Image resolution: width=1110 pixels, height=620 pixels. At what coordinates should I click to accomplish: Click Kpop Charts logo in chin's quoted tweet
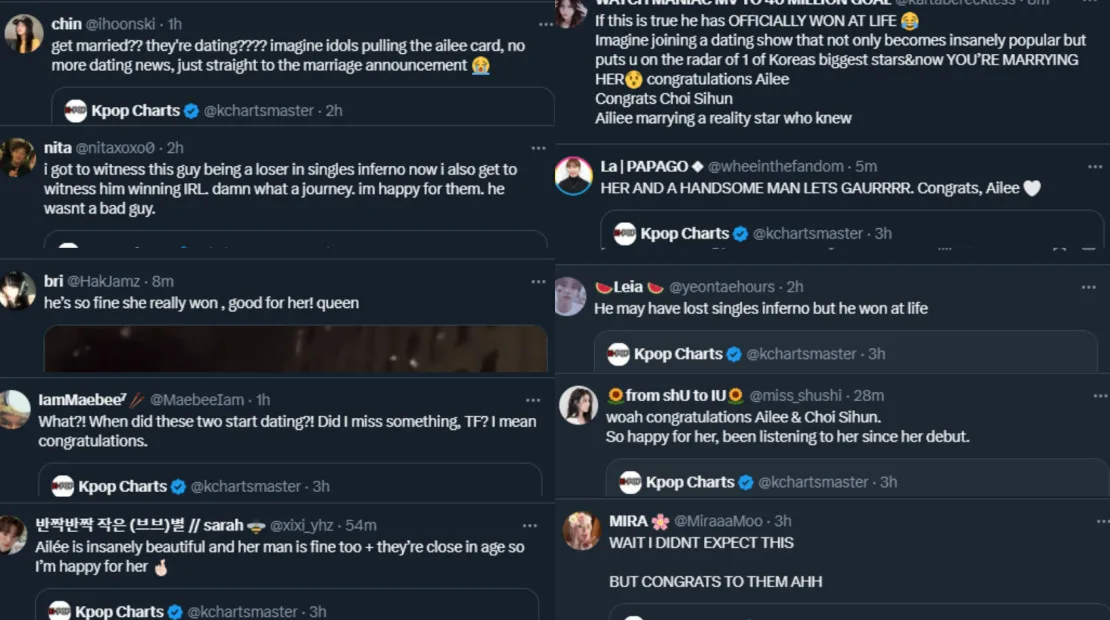[76, 111]
